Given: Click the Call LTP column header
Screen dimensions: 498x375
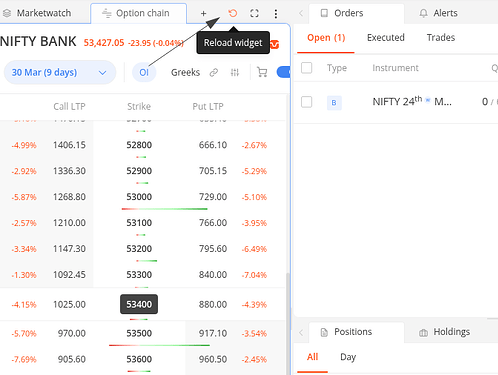Looking at the screenshot, I should 69,106.
